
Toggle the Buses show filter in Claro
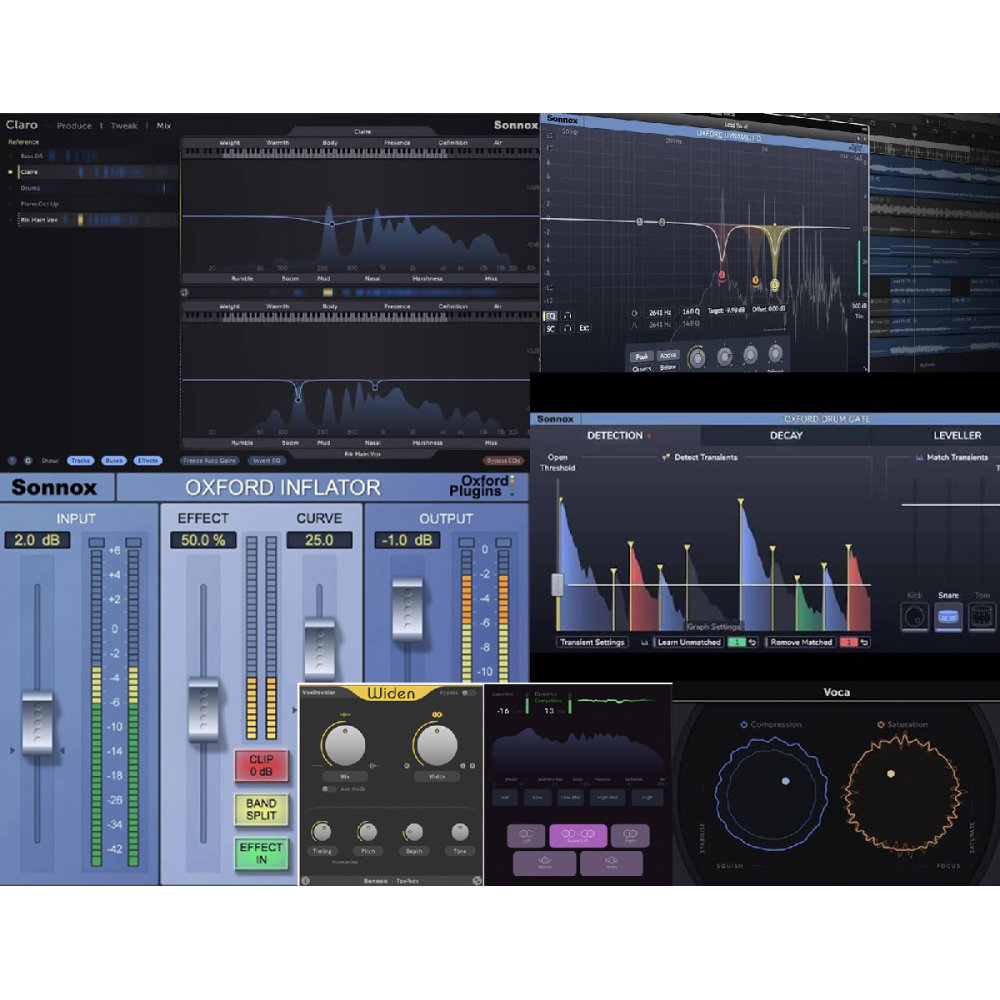pos(114,460)
